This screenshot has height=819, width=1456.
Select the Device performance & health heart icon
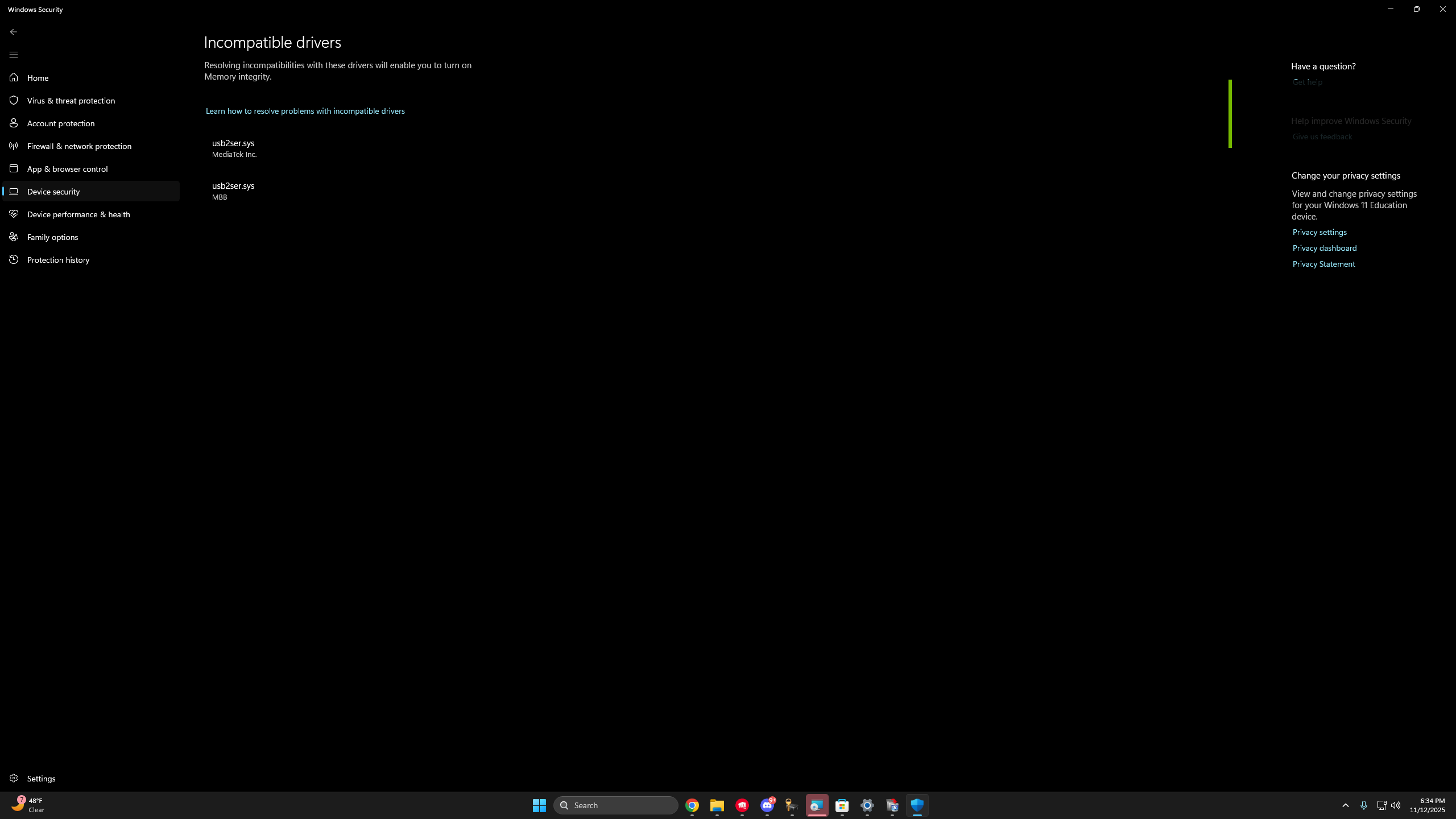14,214
